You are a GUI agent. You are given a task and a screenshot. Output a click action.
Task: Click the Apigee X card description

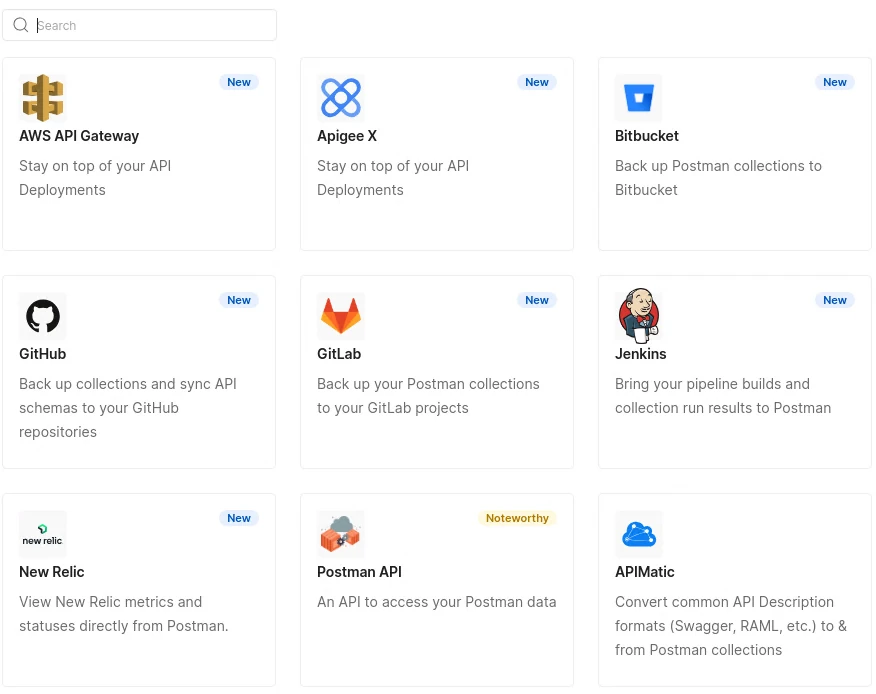392,178
